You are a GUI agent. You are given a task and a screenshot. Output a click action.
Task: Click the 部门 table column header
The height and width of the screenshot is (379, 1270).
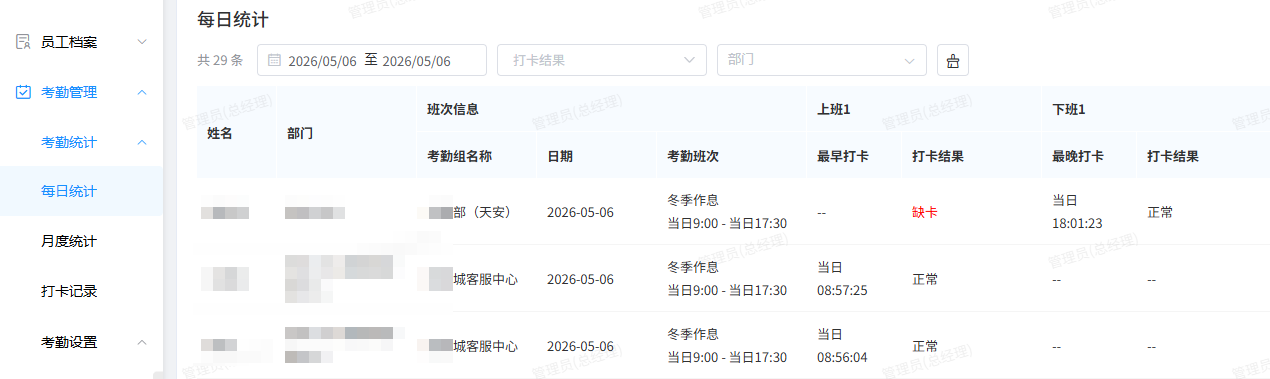click(300, 133)
